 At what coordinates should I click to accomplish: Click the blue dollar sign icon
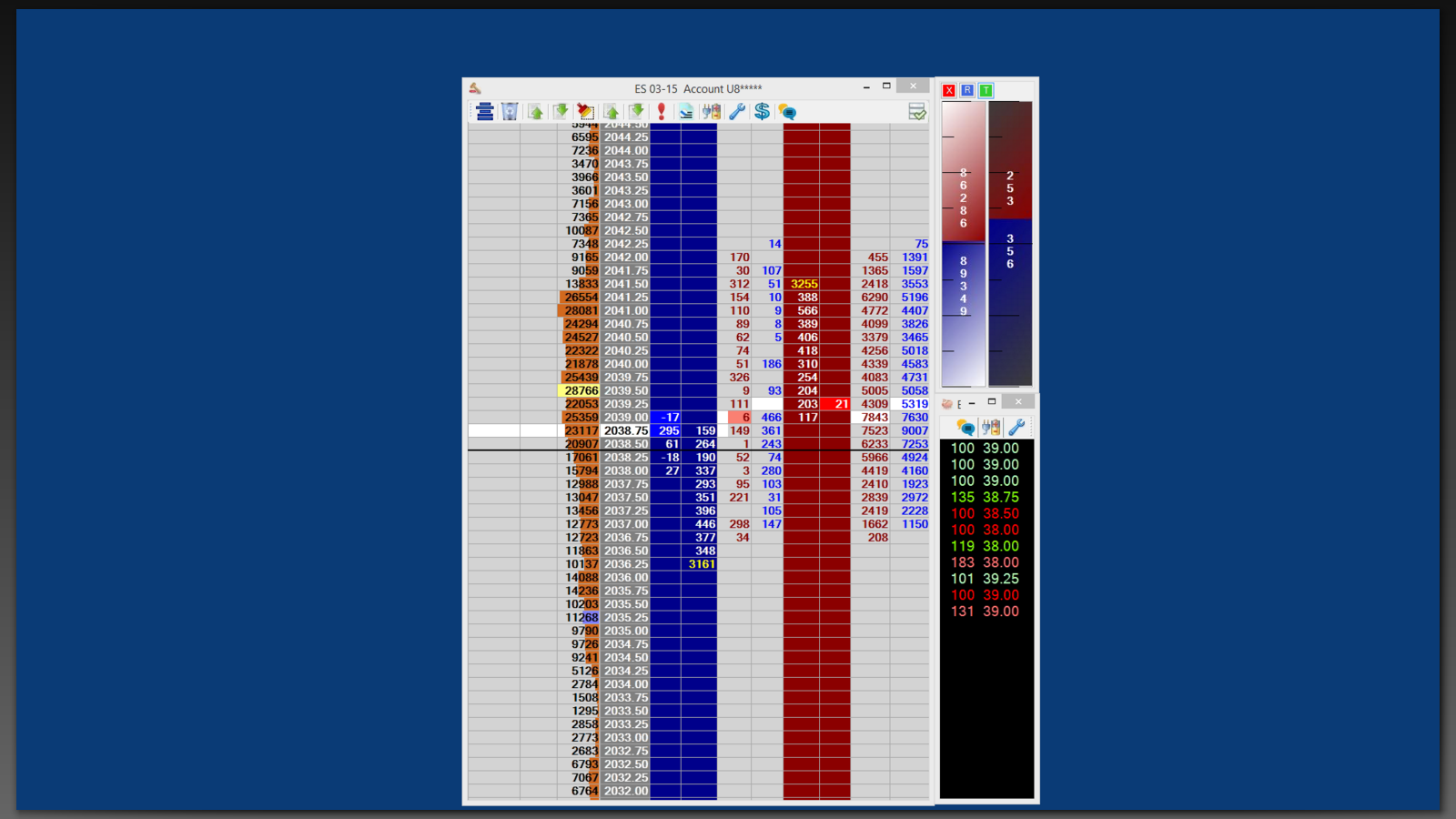[x=762, y=112]
